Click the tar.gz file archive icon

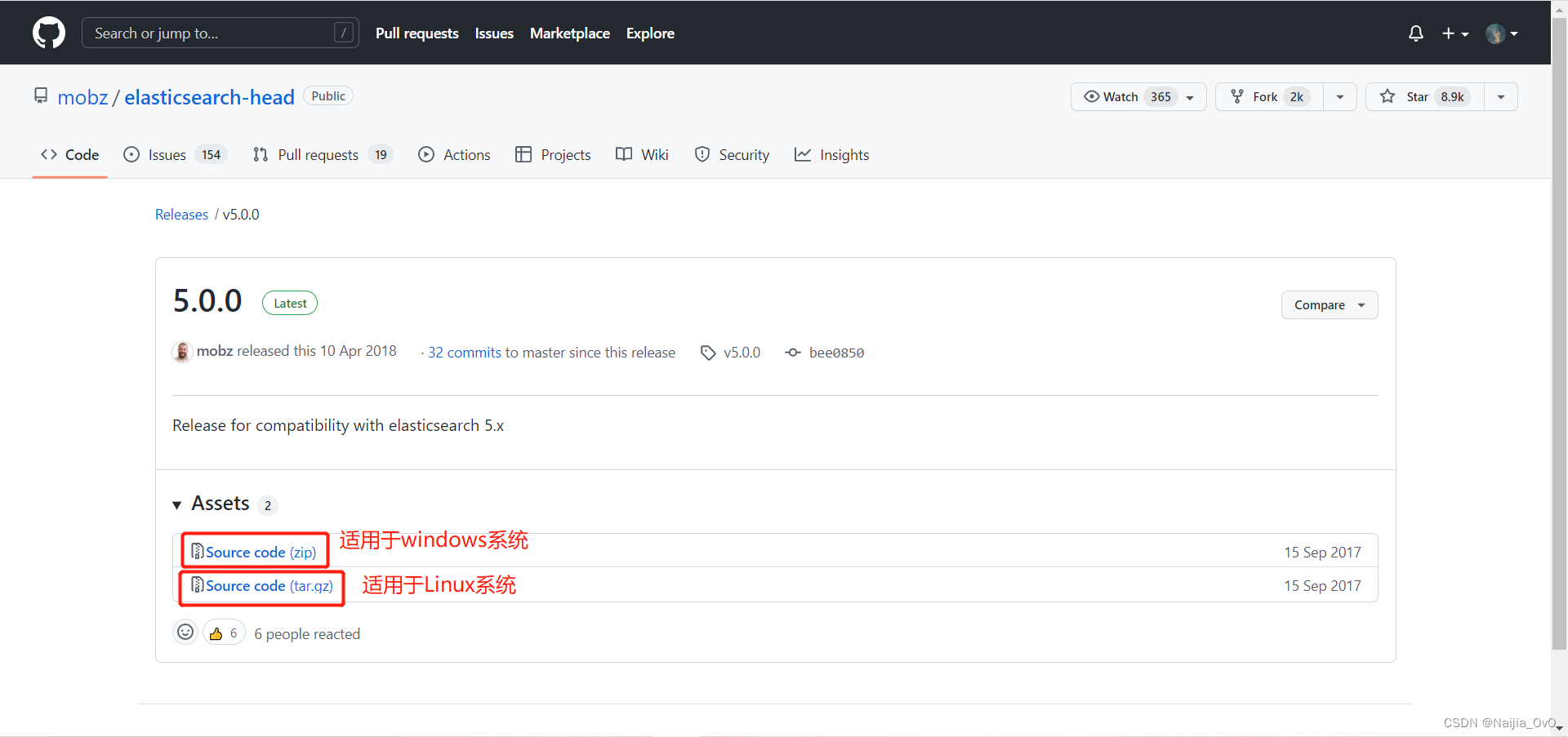pyautogui.click(x=197, y=585)
